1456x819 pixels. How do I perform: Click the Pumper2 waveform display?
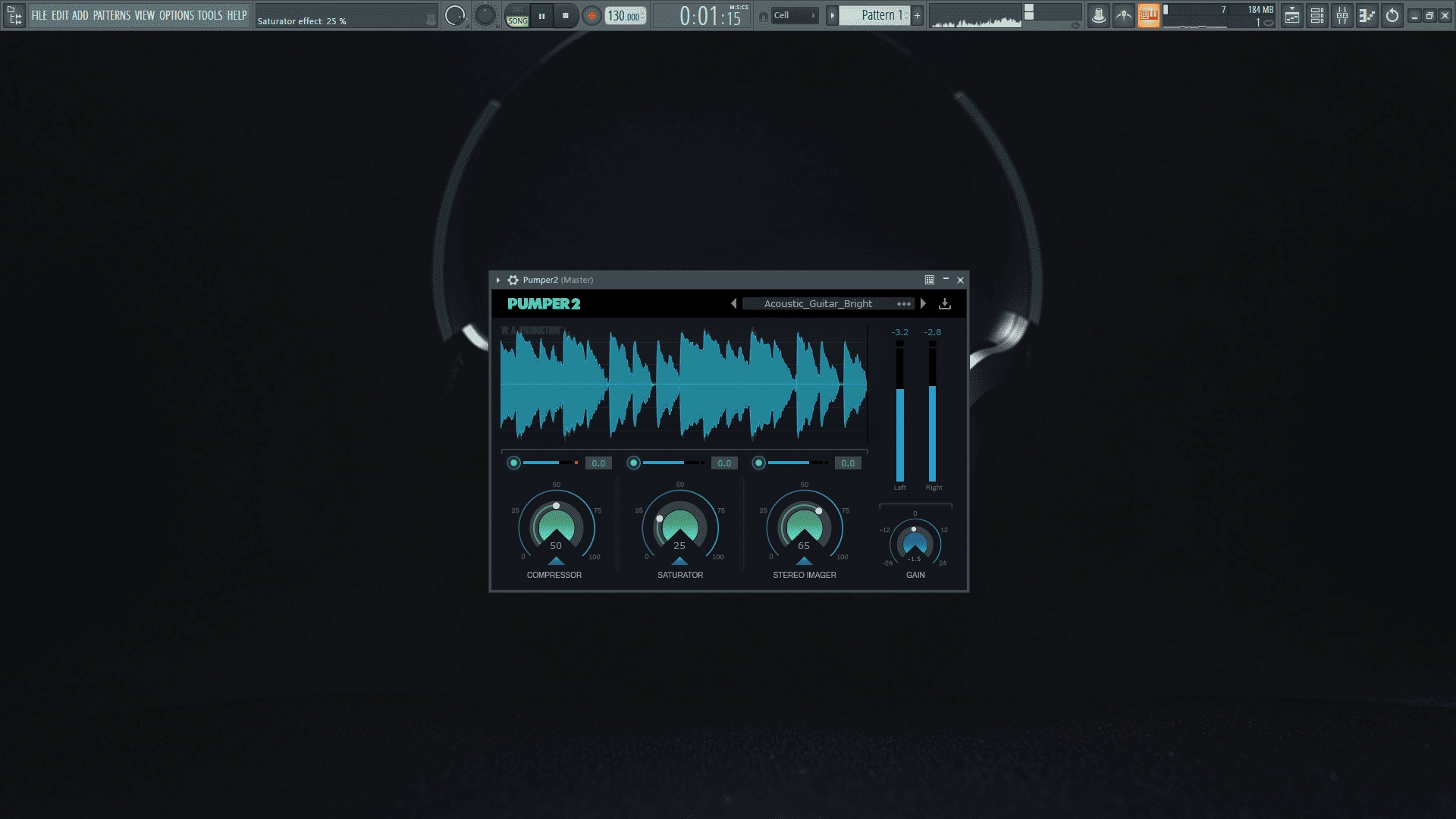[683, 384]
